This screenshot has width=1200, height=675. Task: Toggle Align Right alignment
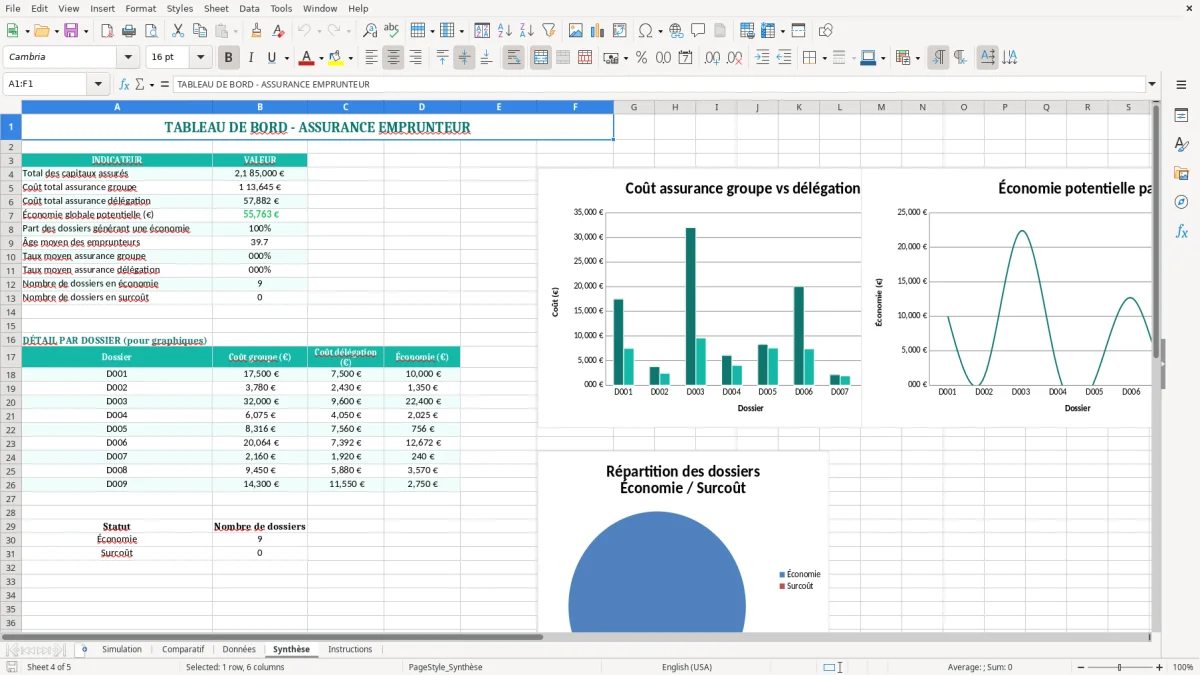click(415, 58)
